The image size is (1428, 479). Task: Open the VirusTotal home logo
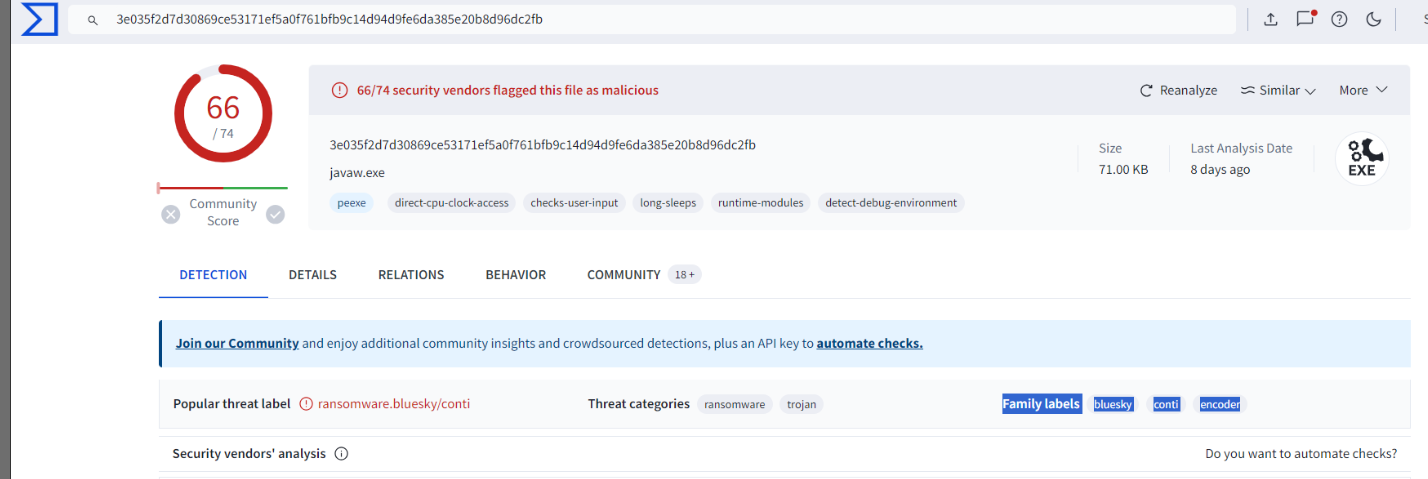pyautogui.click(x=39, y=19)
